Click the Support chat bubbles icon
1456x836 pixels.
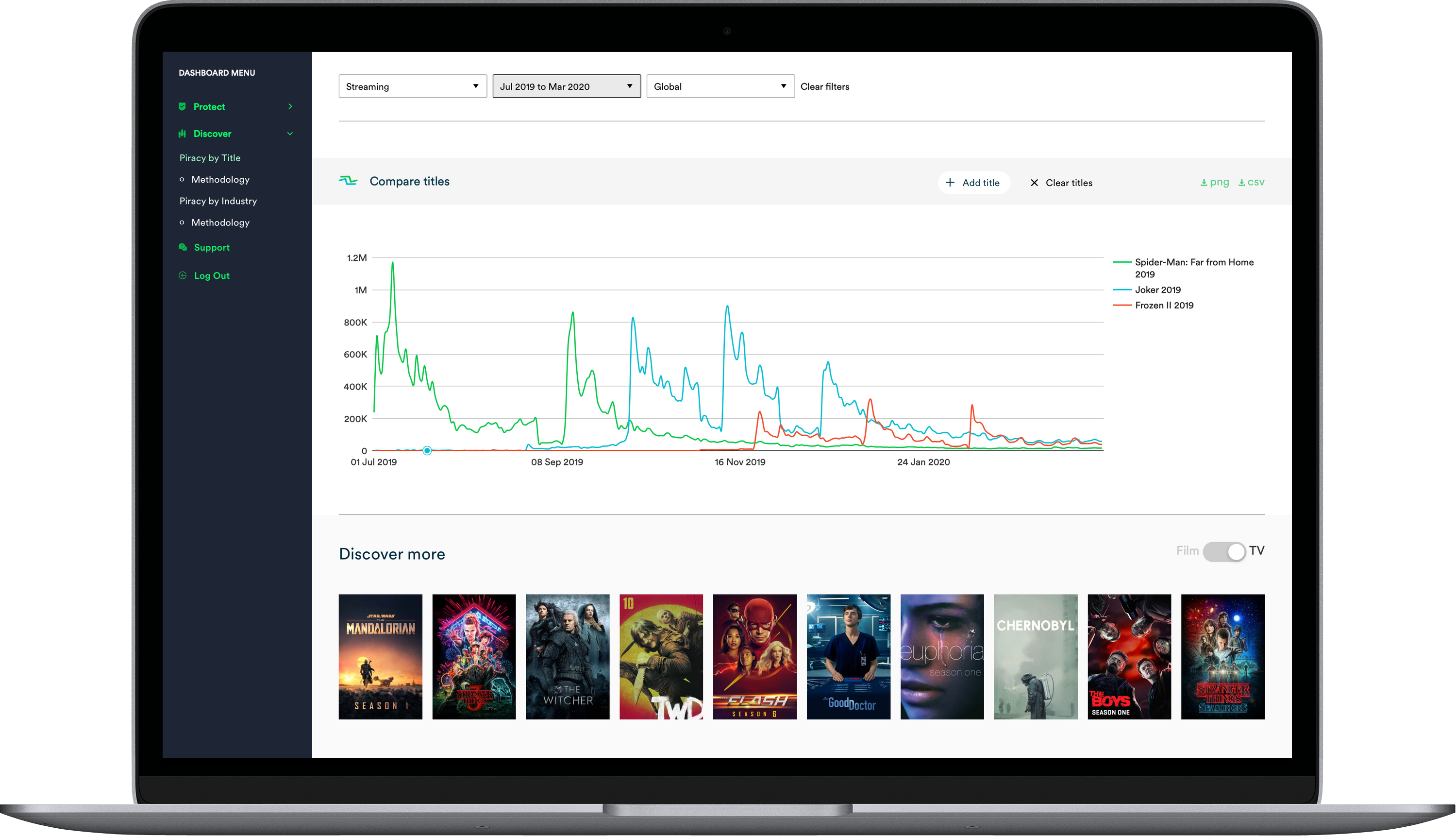tap(183, 247)
